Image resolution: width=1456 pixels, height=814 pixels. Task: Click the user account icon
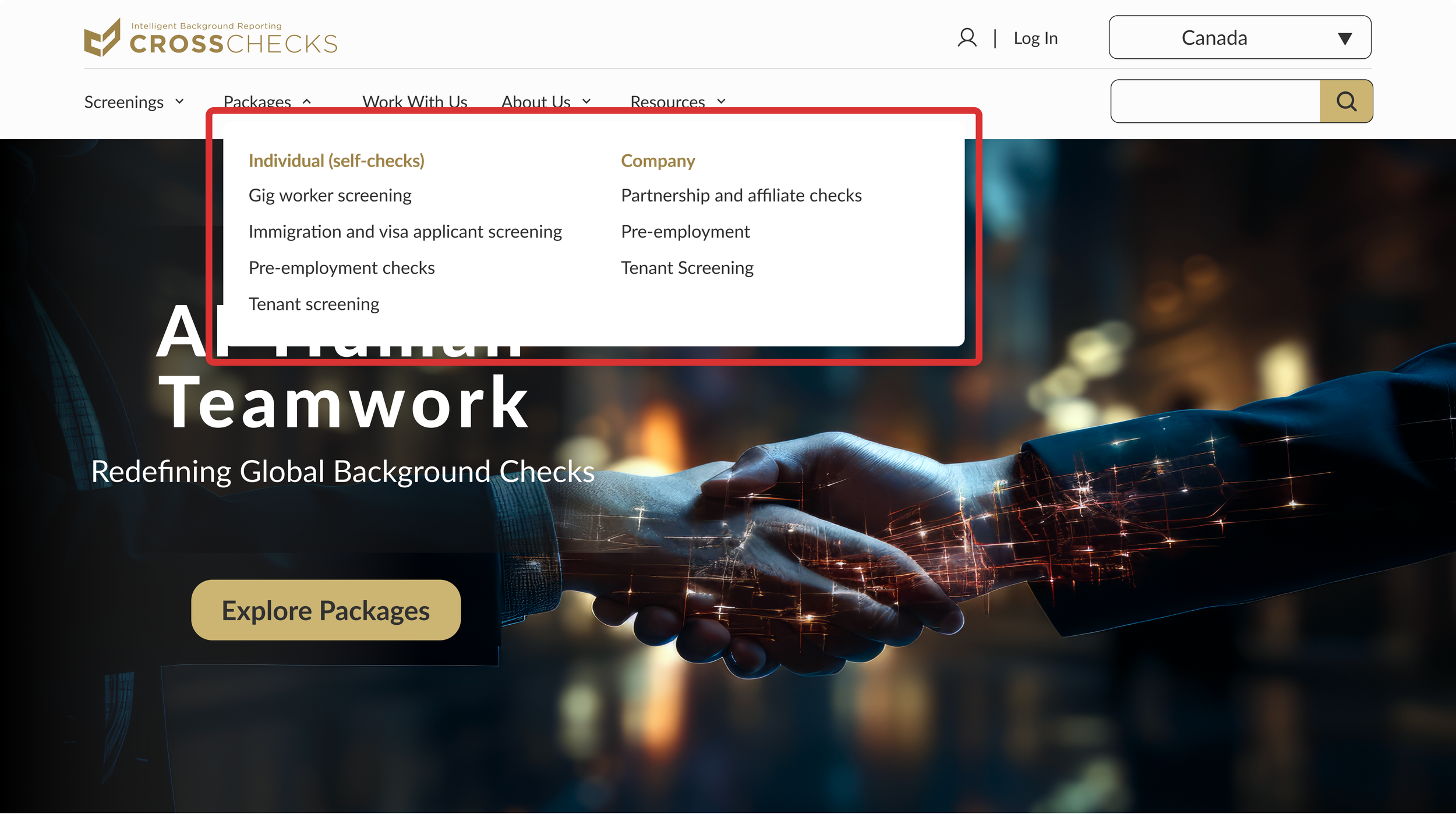967,38
